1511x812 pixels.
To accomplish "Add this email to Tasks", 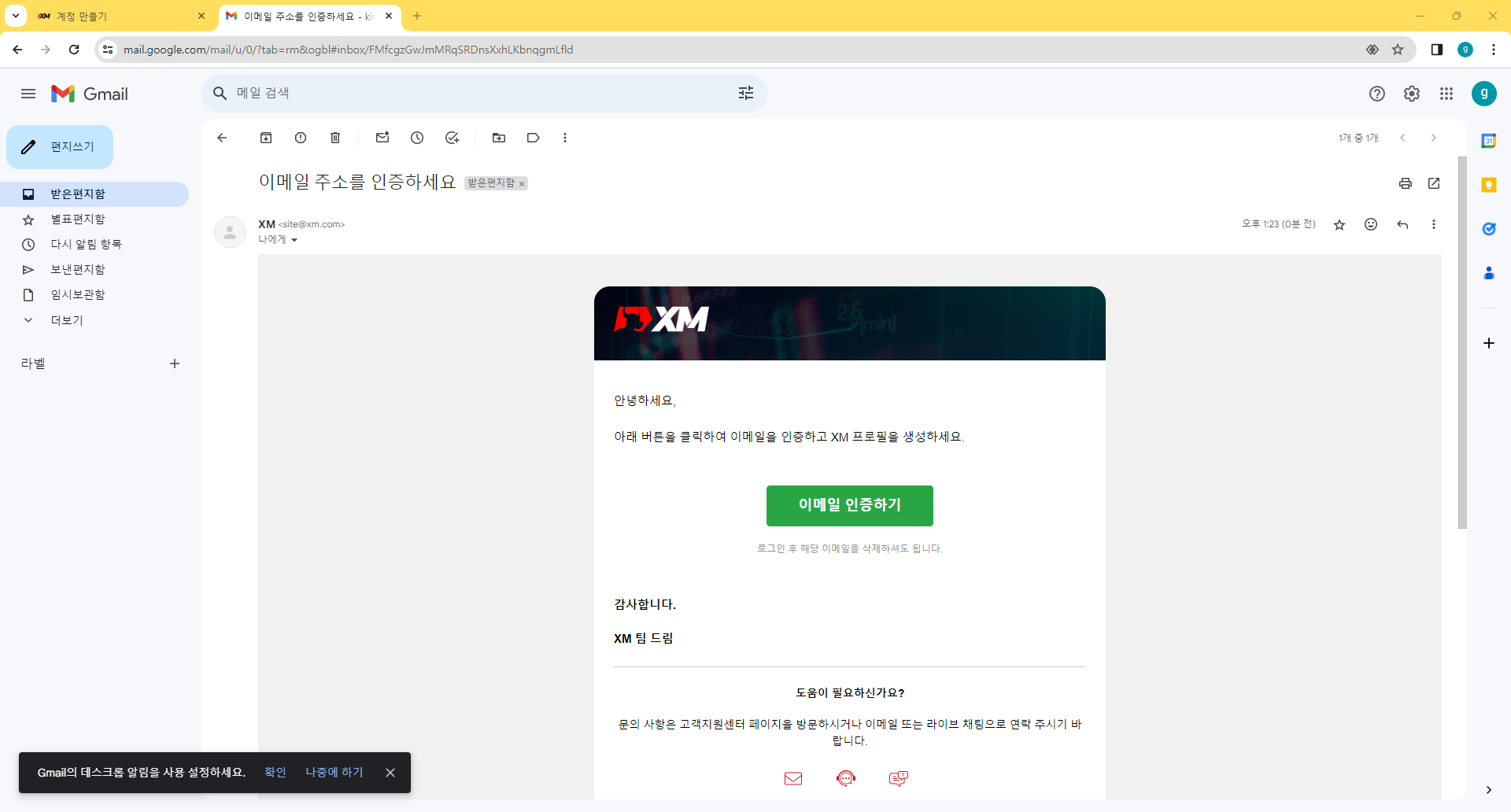I will click(452, 137).
